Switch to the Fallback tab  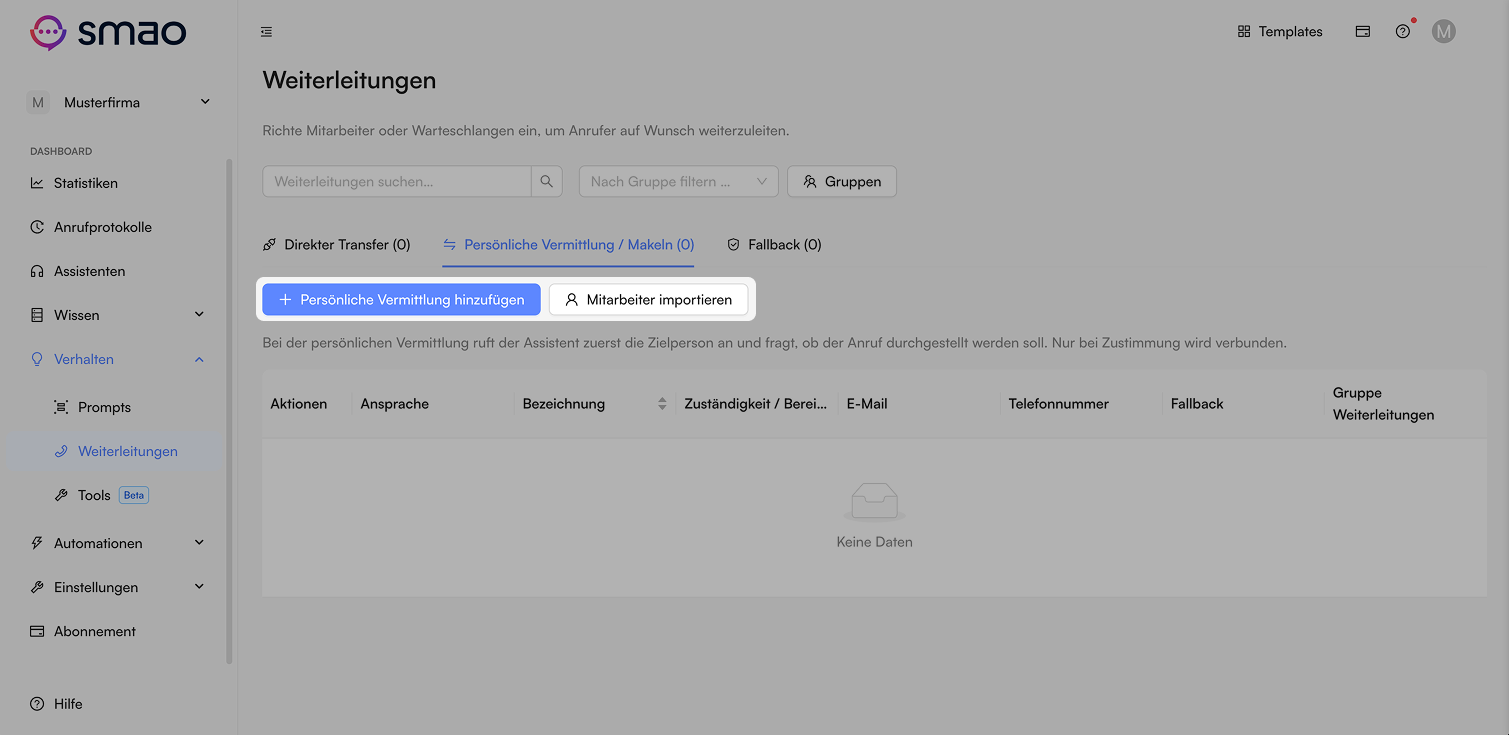point(774,244)
